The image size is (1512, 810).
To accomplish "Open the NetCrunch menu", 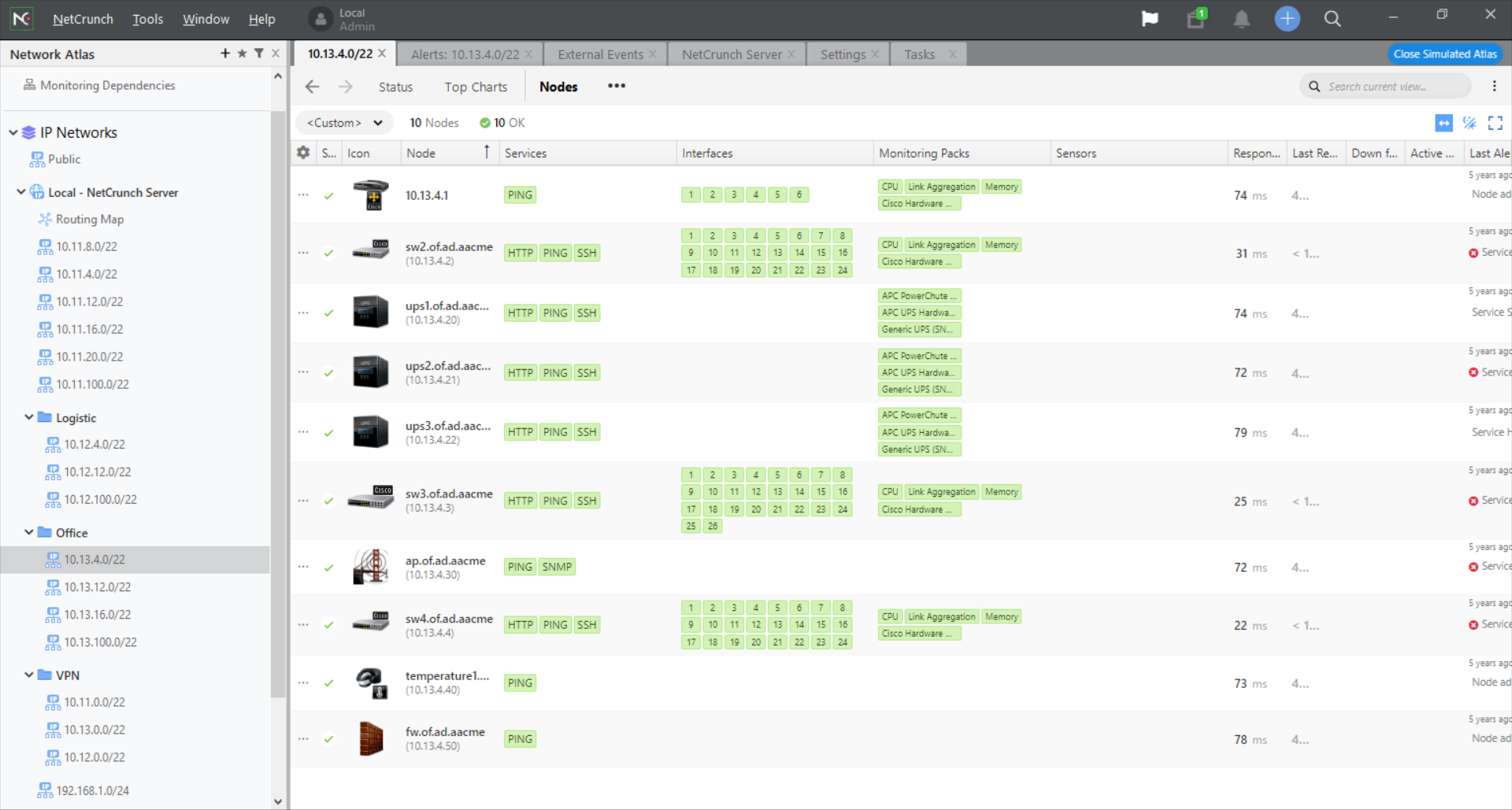I will click(x=83, y=19).
